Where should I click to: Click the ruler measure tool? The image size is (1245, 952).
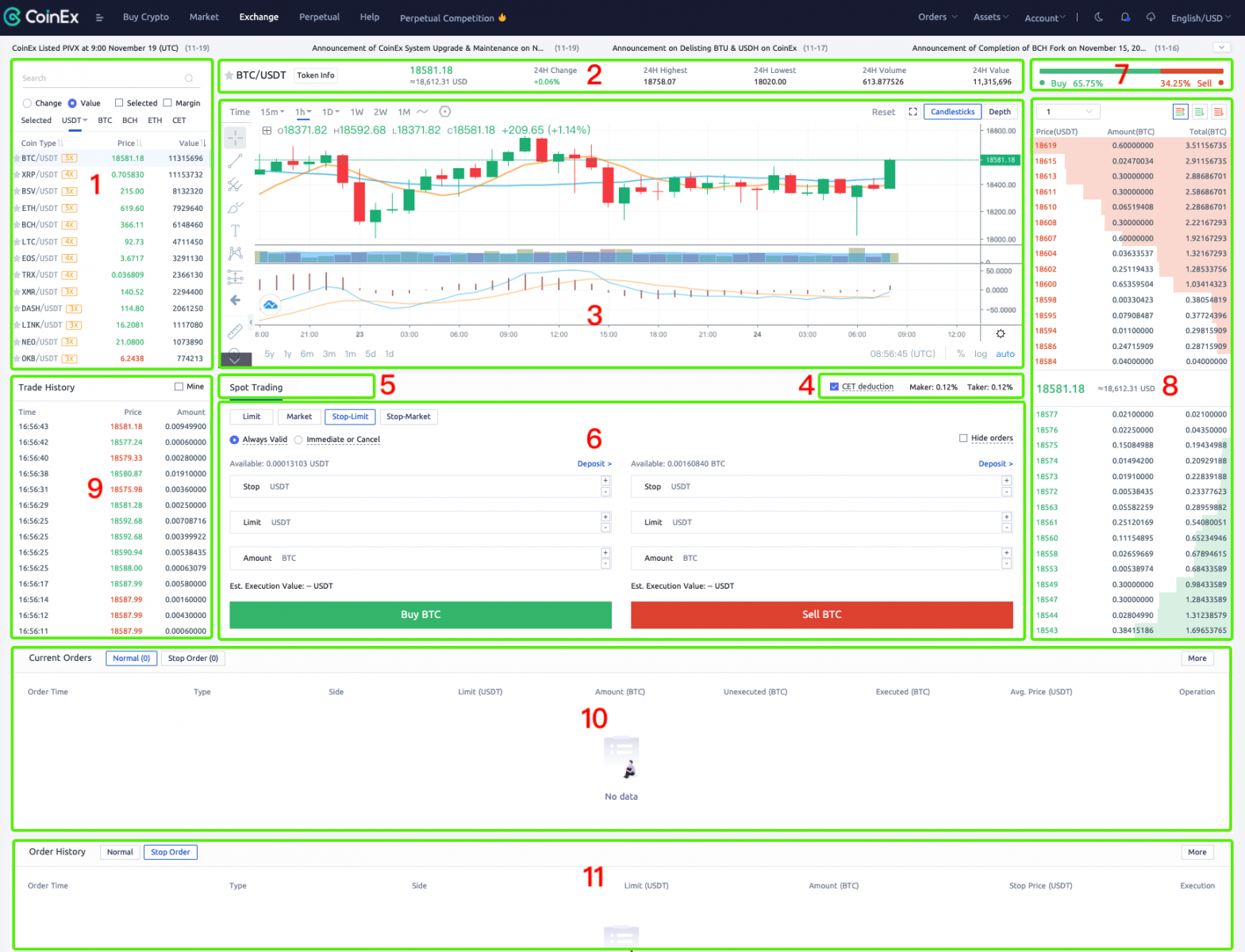[235, 331]
